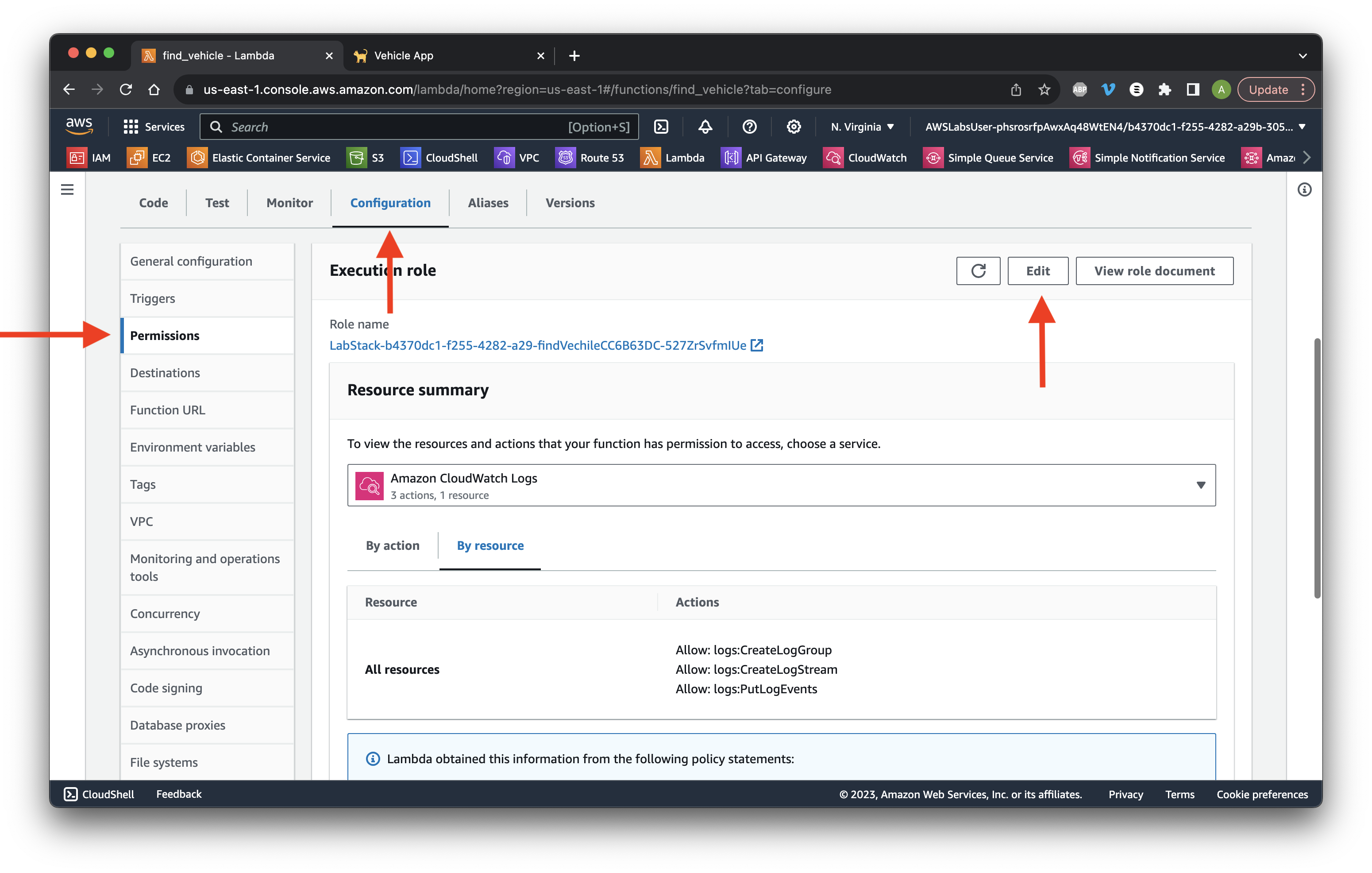Select Triggers in side menu
The height and width of the screenshot is (873, 1372).
click(208, 298)
